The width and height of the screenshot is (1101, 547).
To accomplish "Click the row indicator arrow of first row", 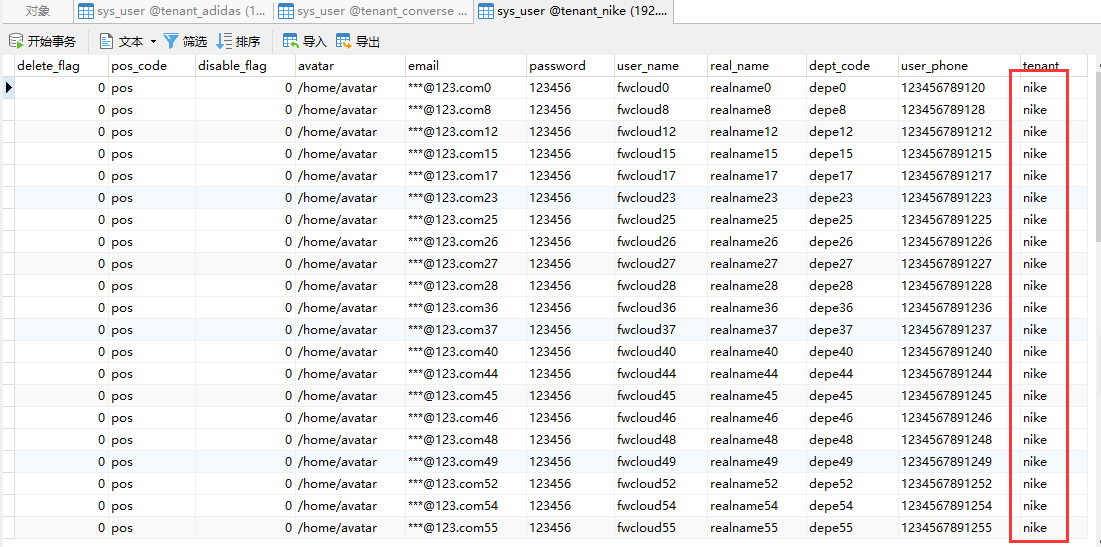I will (8, 88).
